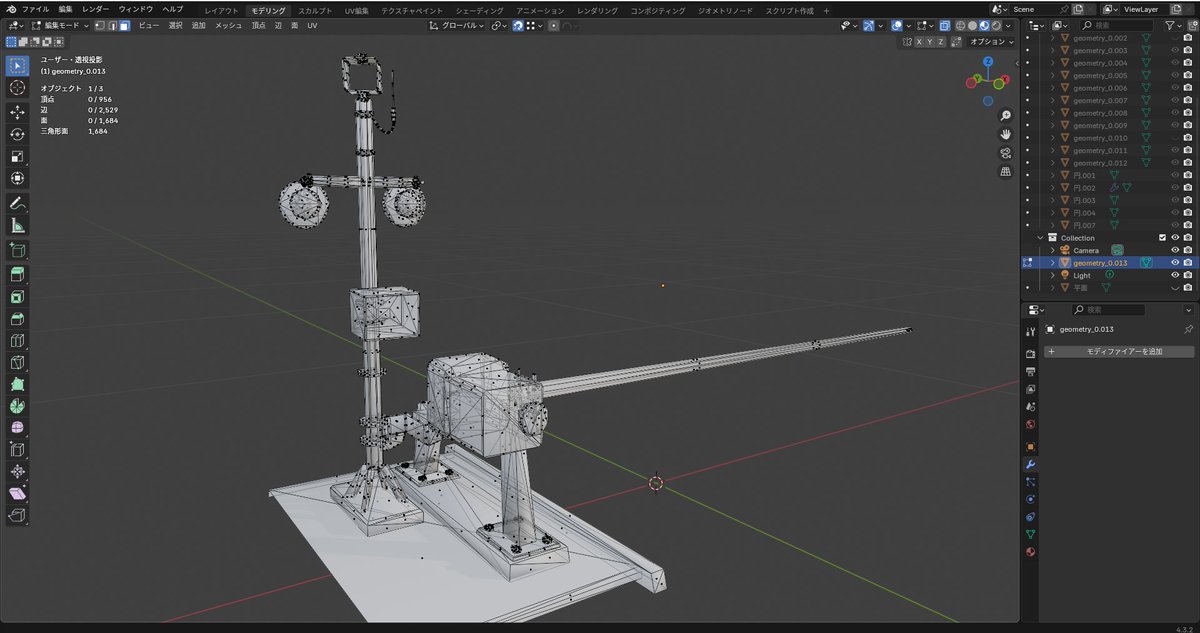Viewport: 1200px width, 633px height.
Task: Switch to the スカルプト workspace tab
Action: point(315,10)
